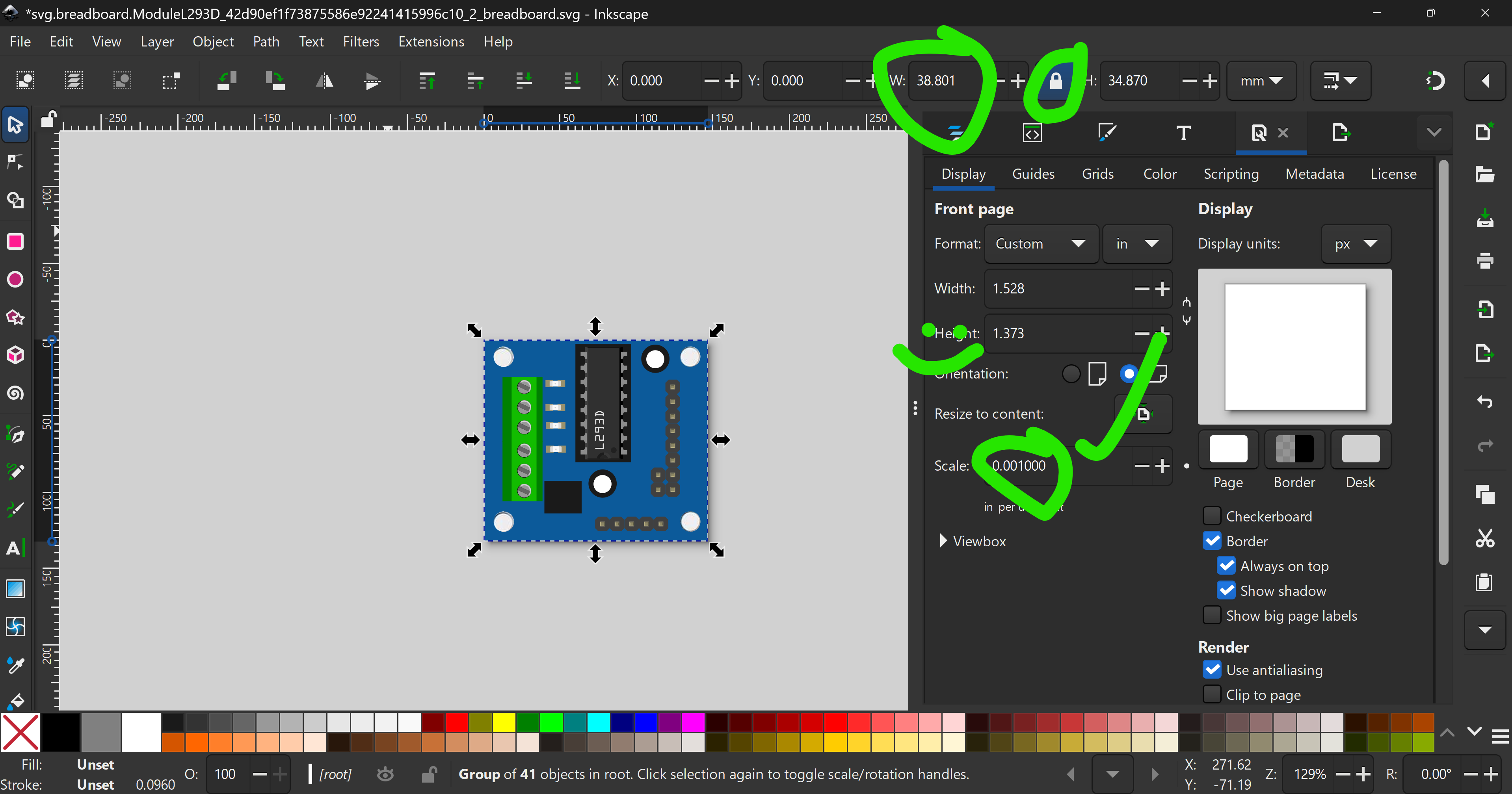This screenshot has height=794, width=1512.
Task: Pick the yellow palette swatch
Action: [504, 722]
